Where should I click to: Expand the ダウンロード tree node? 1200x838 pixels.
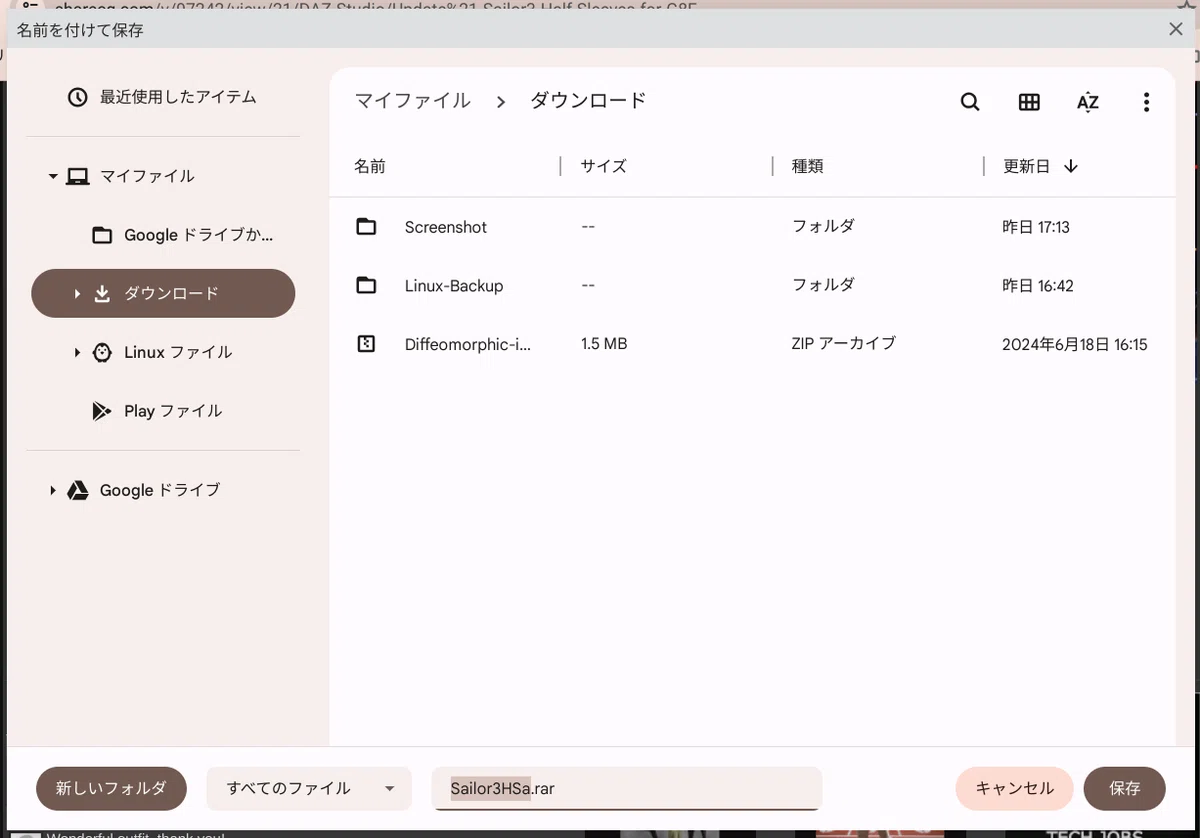pos(77,294)
